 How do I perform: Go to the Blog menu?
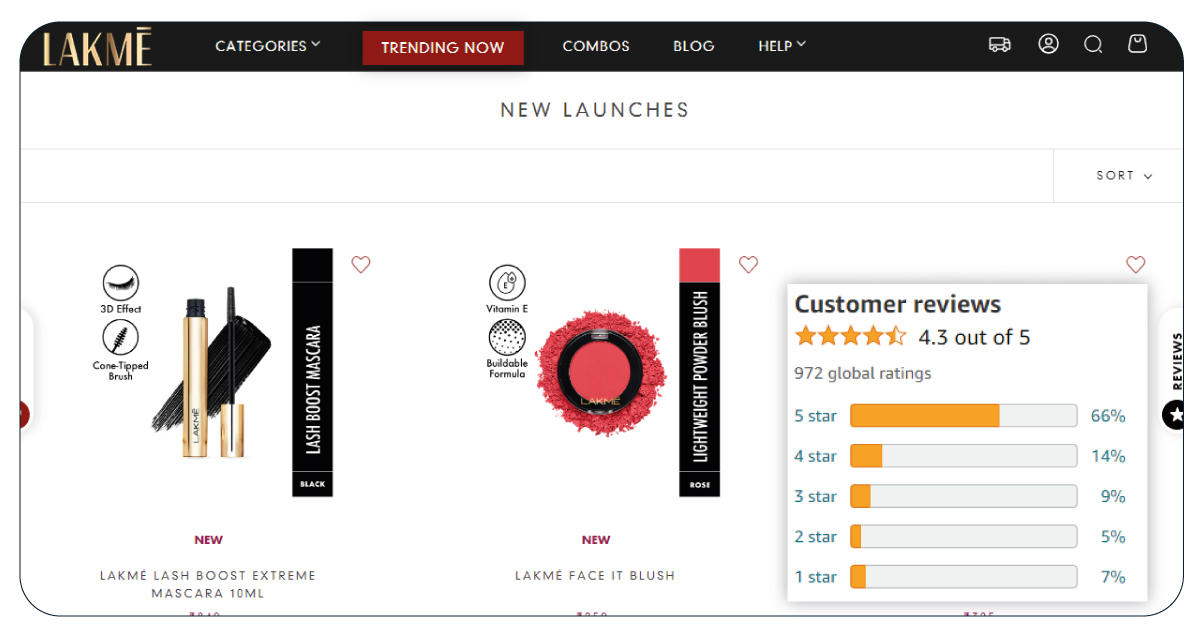click(694, 45)
